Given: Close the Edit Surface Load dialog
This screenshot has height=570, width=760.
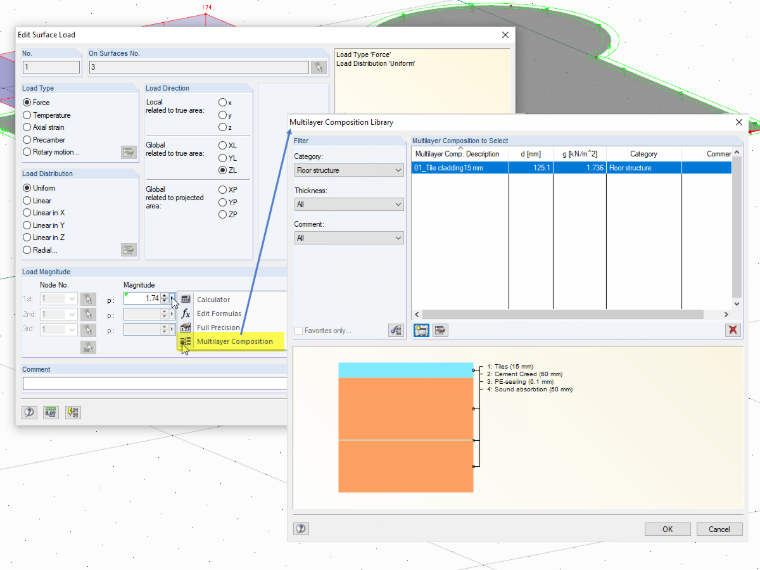Looking at the screenshot, I should [x=505, y=35].
